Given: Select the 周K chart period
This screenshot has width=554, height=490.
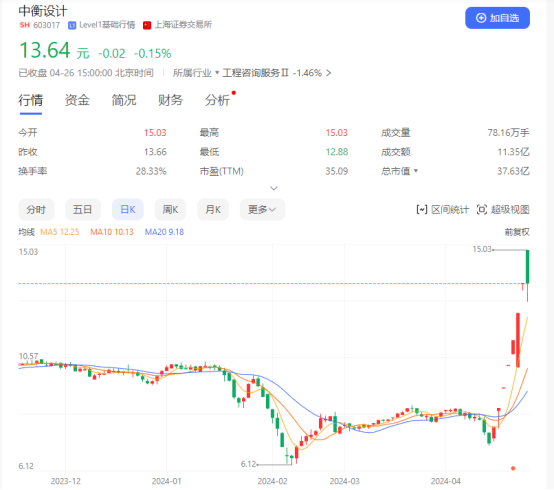Looking at the screenshot, I should [x=170, y=209].
